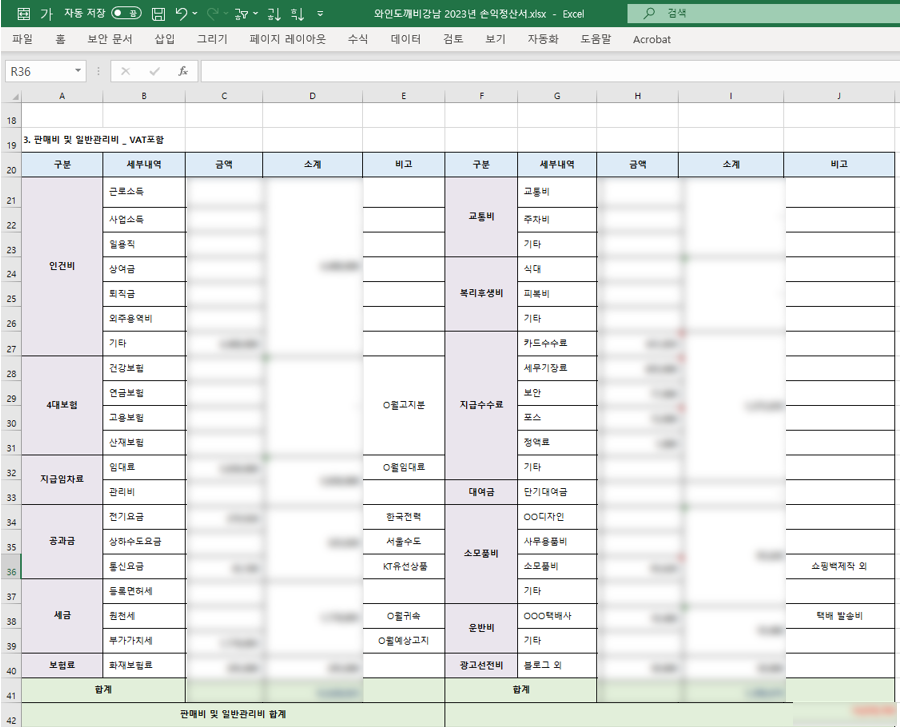The width and height of the screenshot is (900, 727).
Task: Select column A header
Action: (62, 96)
